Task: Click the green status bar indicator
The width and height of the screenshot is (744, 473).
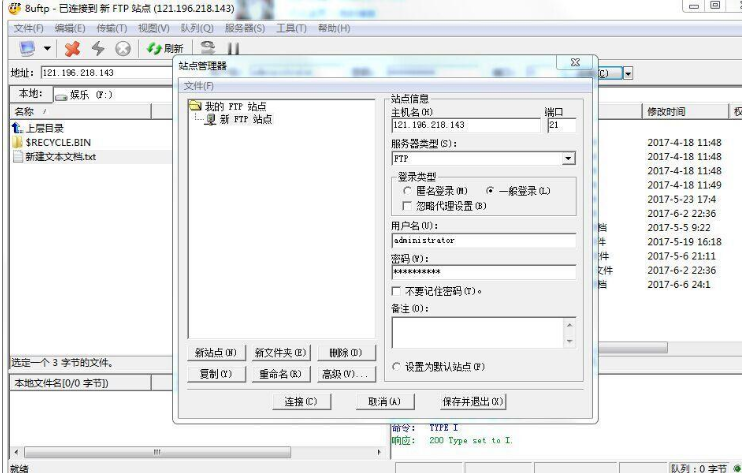Action: point(737,468)
